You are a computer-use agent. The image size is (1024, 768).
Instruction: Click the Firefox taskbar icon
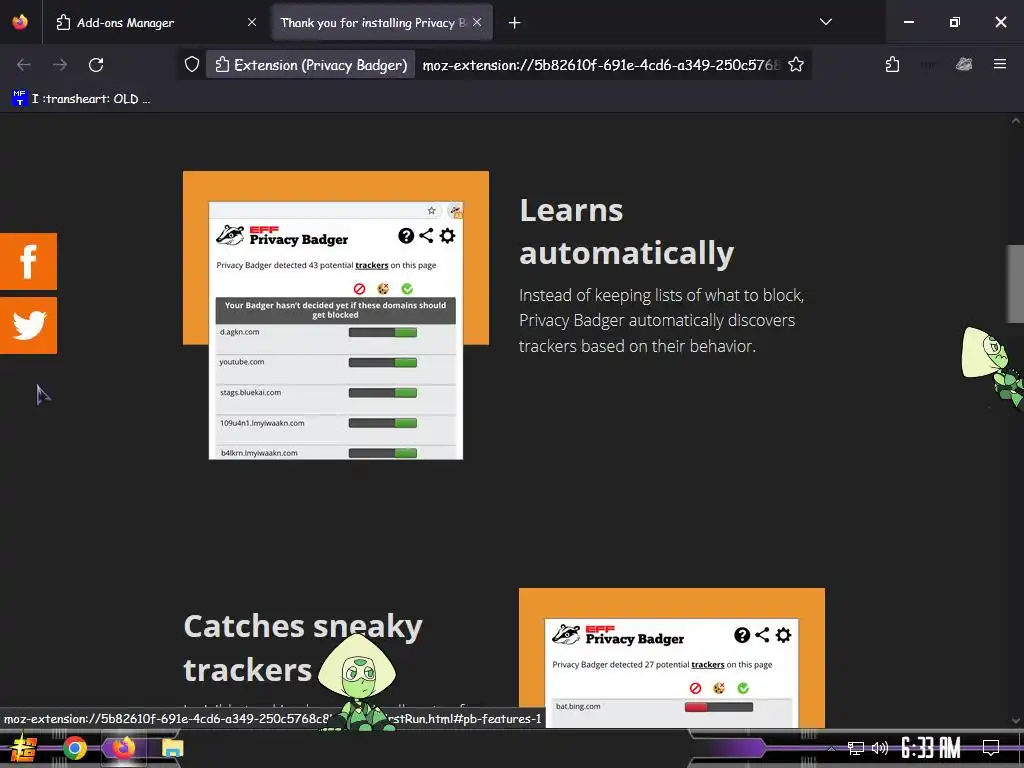coord(123,747)
